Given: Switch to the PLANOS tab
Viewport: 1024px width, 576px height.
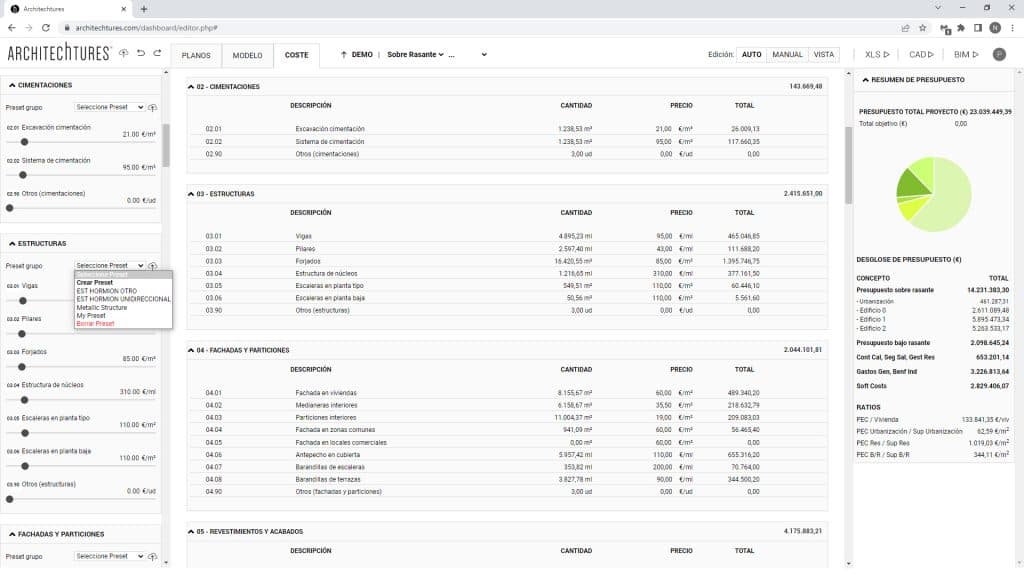Looking at the screenshot, I should pyautogui.click(x=196, y=56).
